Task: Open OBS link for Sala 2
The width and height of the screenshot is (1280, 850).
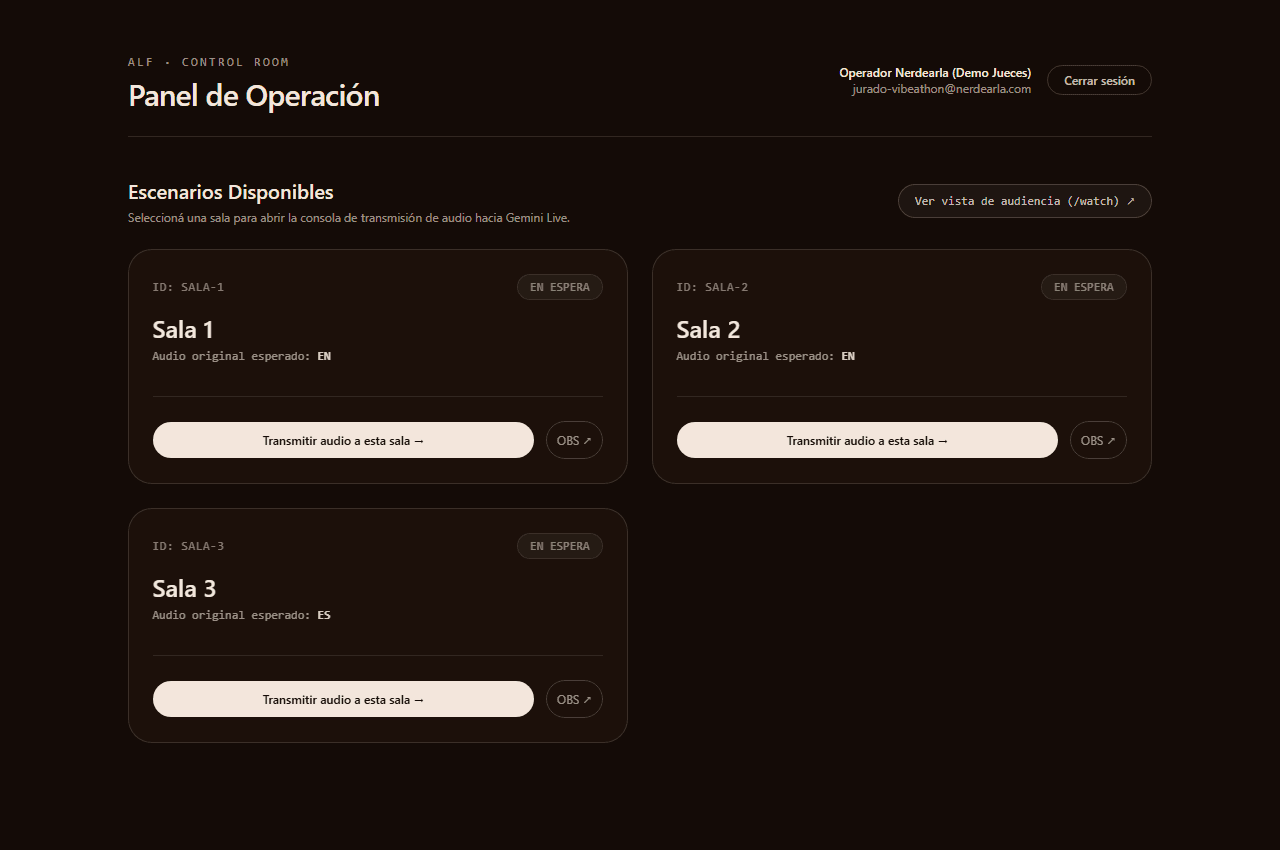Action: (1098, 440)
